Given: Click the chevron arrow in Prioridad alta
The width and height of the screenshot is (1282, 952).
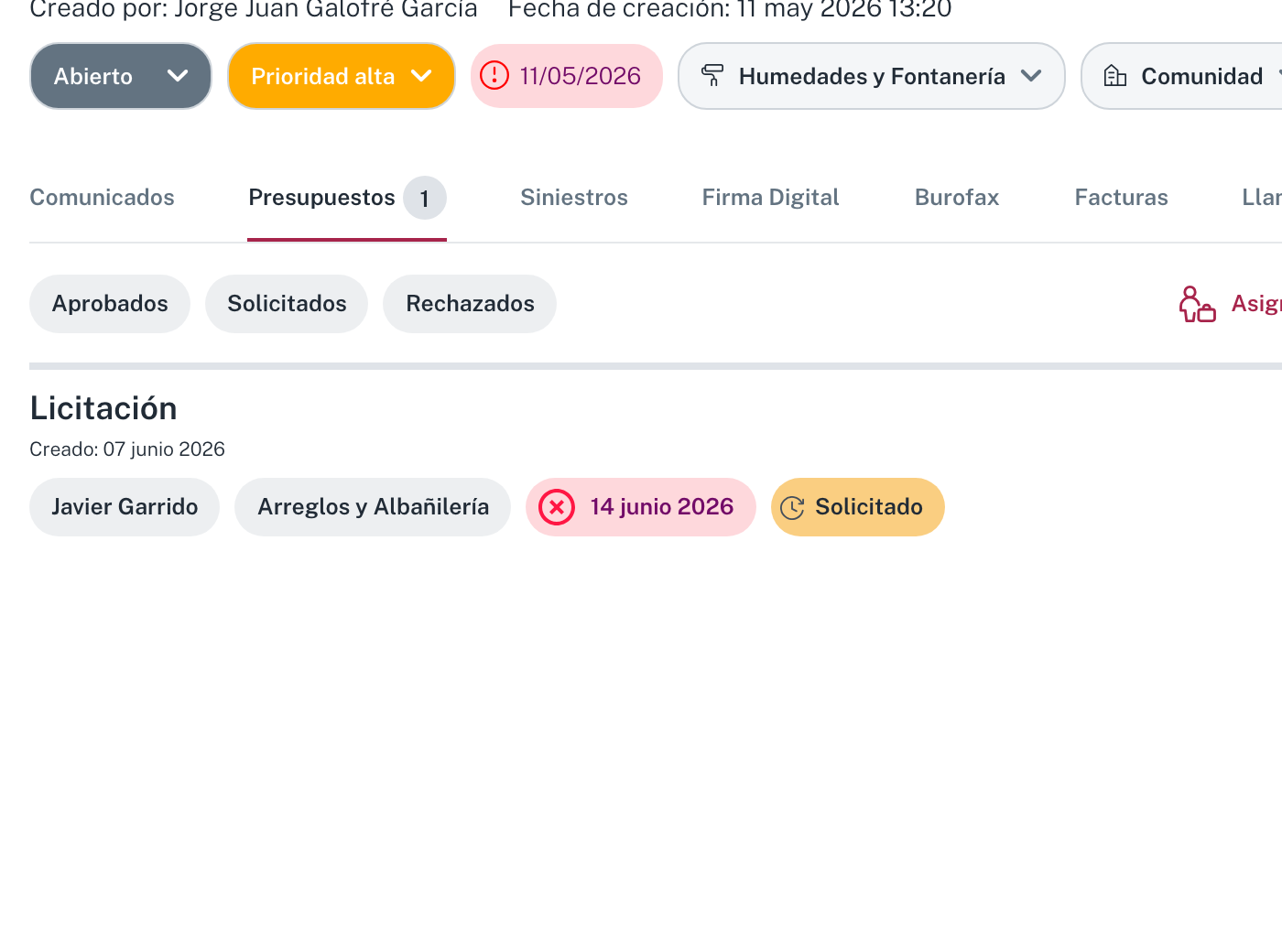Looking at the screenshot, I should point(422,76).
